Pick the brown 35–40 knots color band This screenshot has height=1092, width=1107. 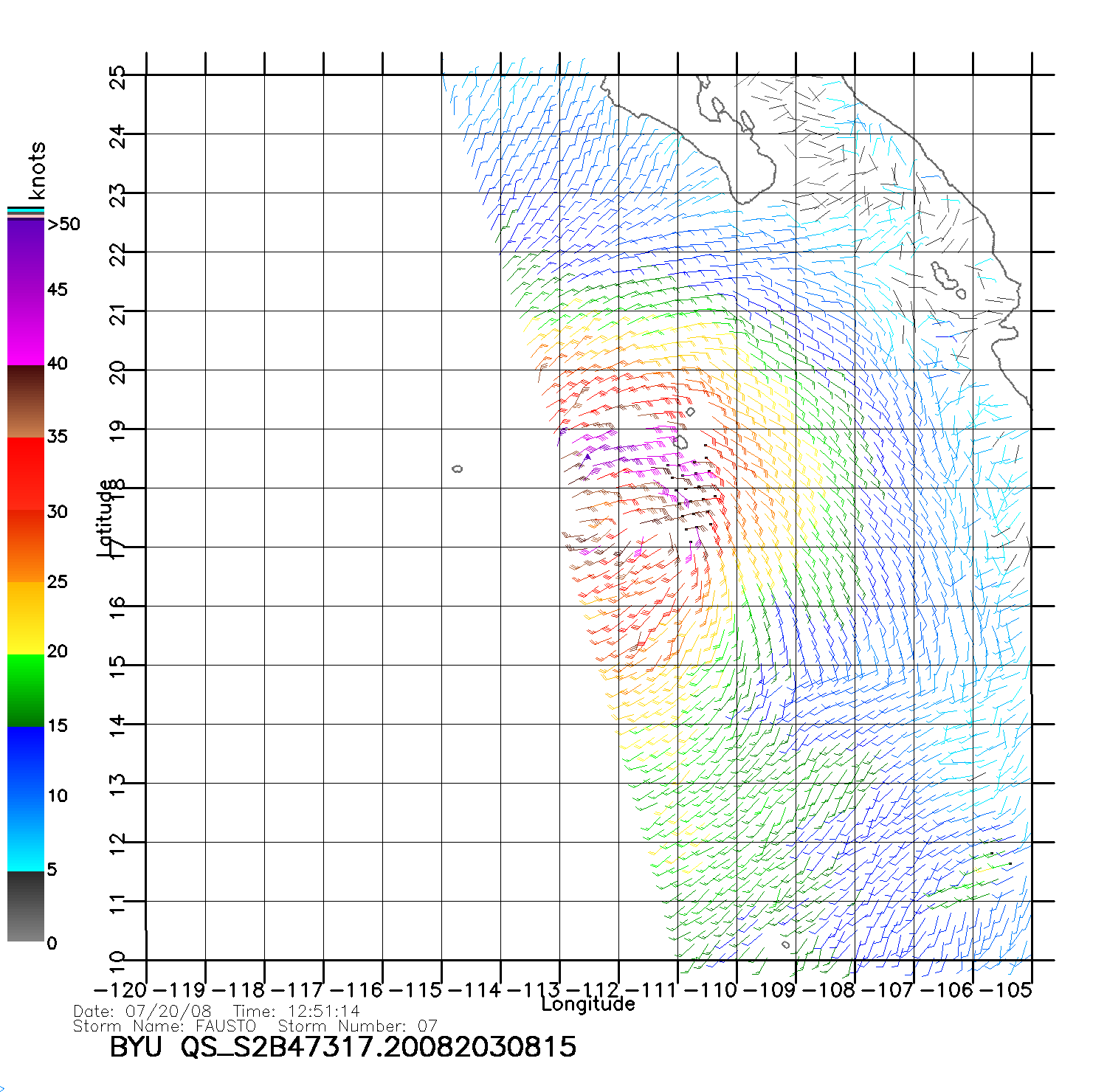25,401
